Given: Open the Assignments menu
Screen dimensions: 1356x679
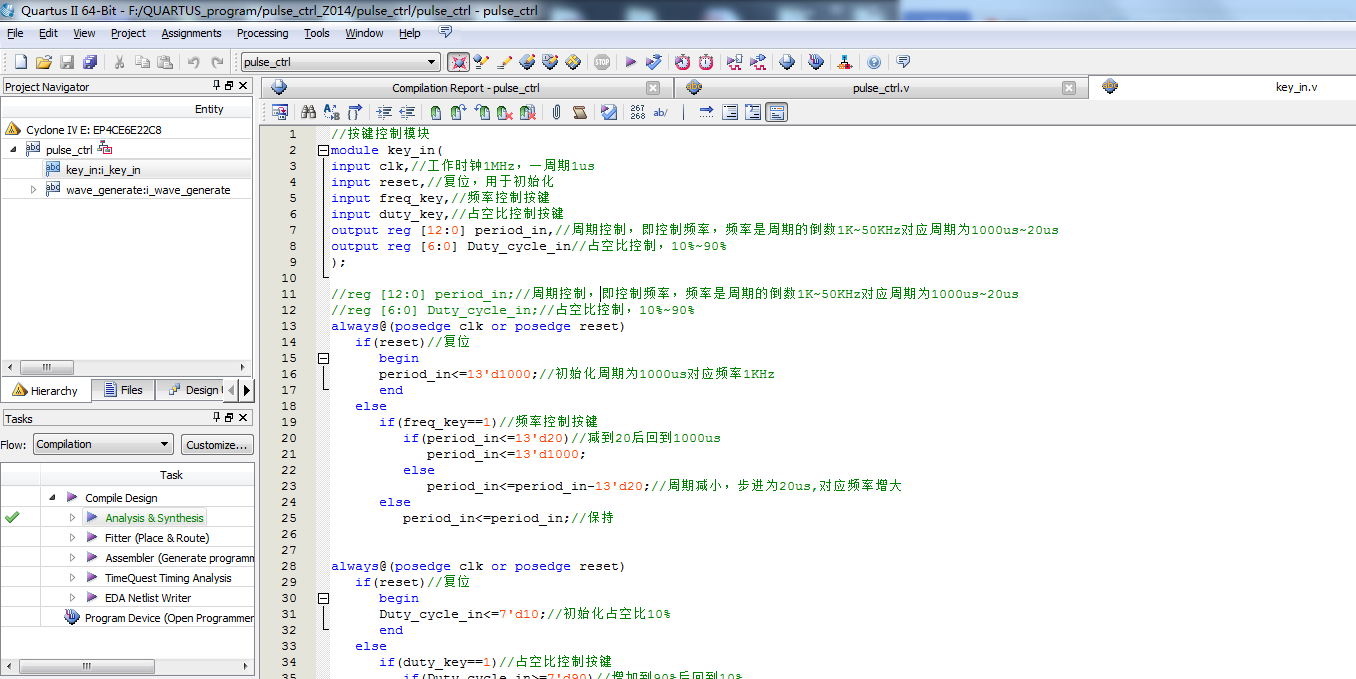Looking at the screenshot, I should coord(191,33).
